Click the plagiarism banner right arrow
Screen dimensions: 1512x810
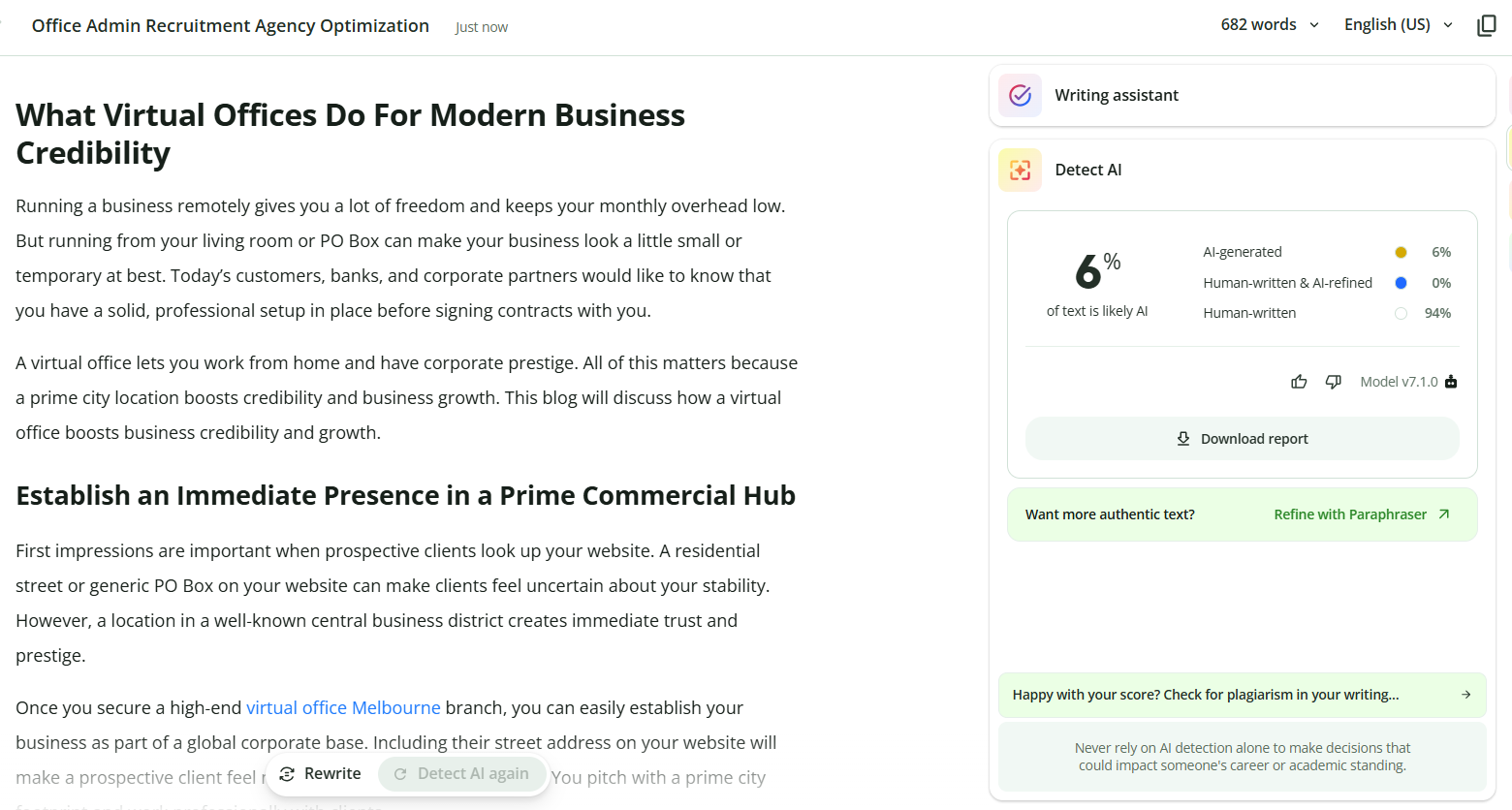(x=1465, y=695)
